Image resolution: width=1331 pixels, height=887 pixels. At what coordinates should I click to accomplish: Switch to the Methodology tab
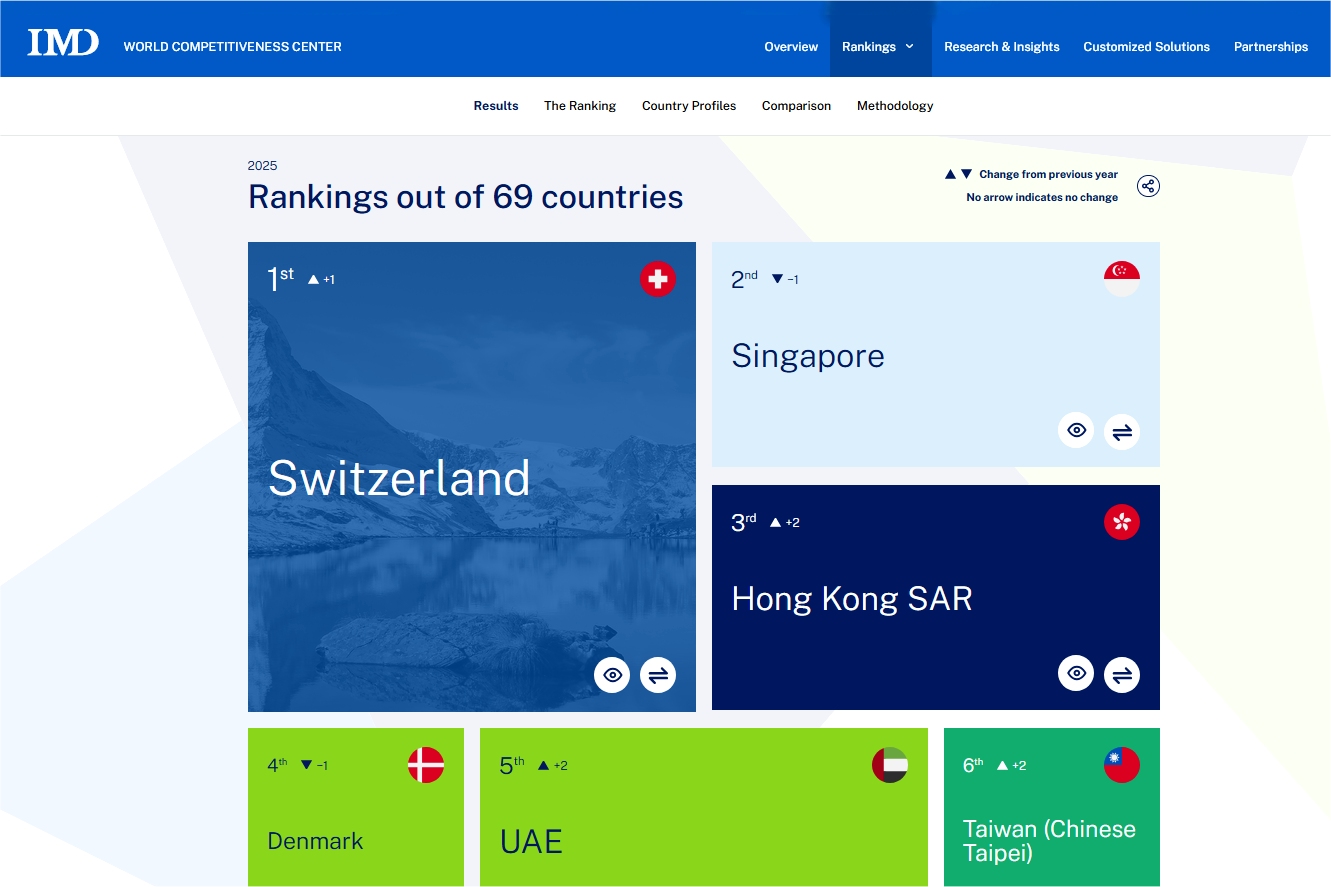pyautogui.click(x=894, y=106)
